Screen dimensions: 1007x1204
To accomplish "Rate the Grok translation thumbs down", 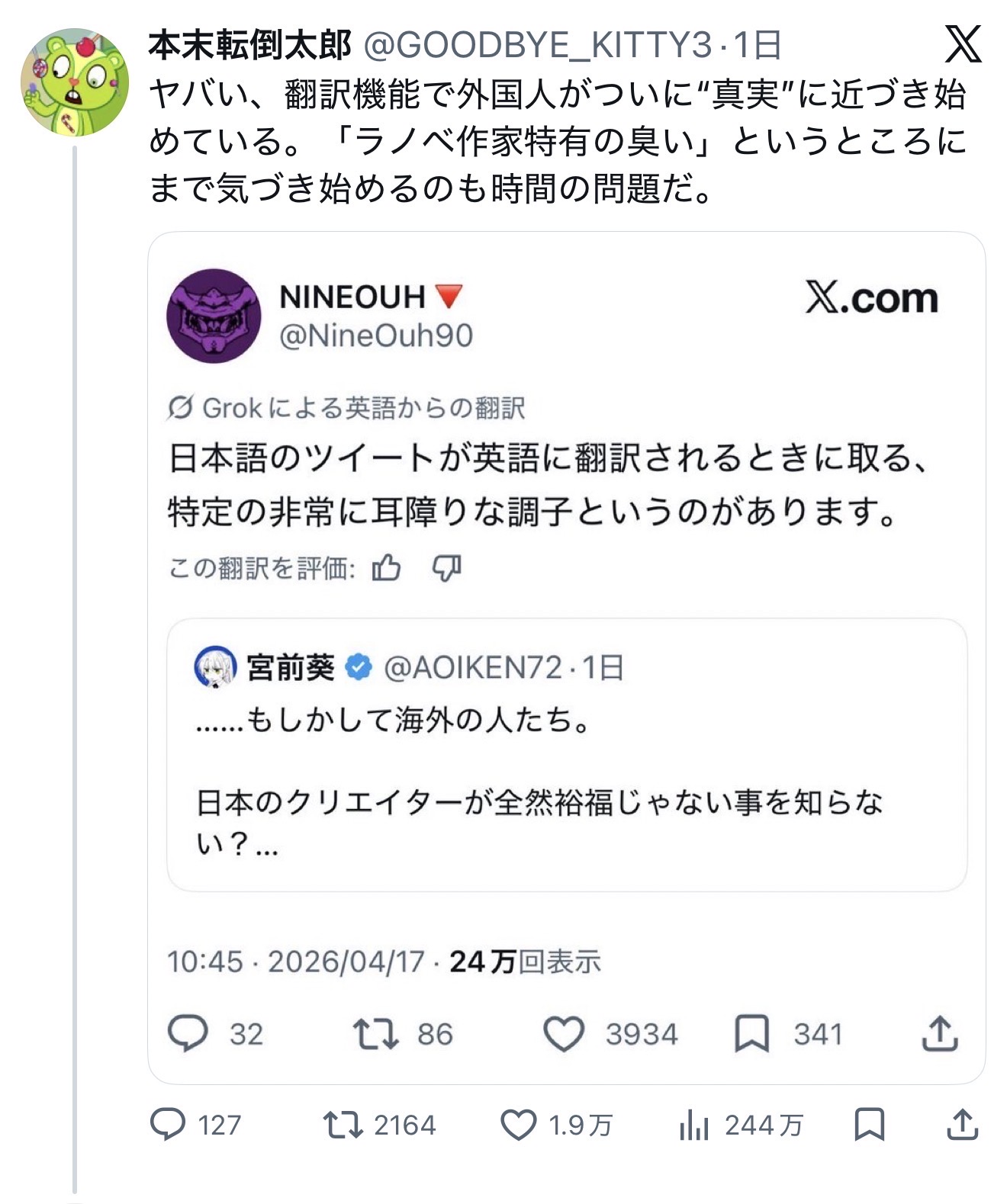I will coord(447,568).
